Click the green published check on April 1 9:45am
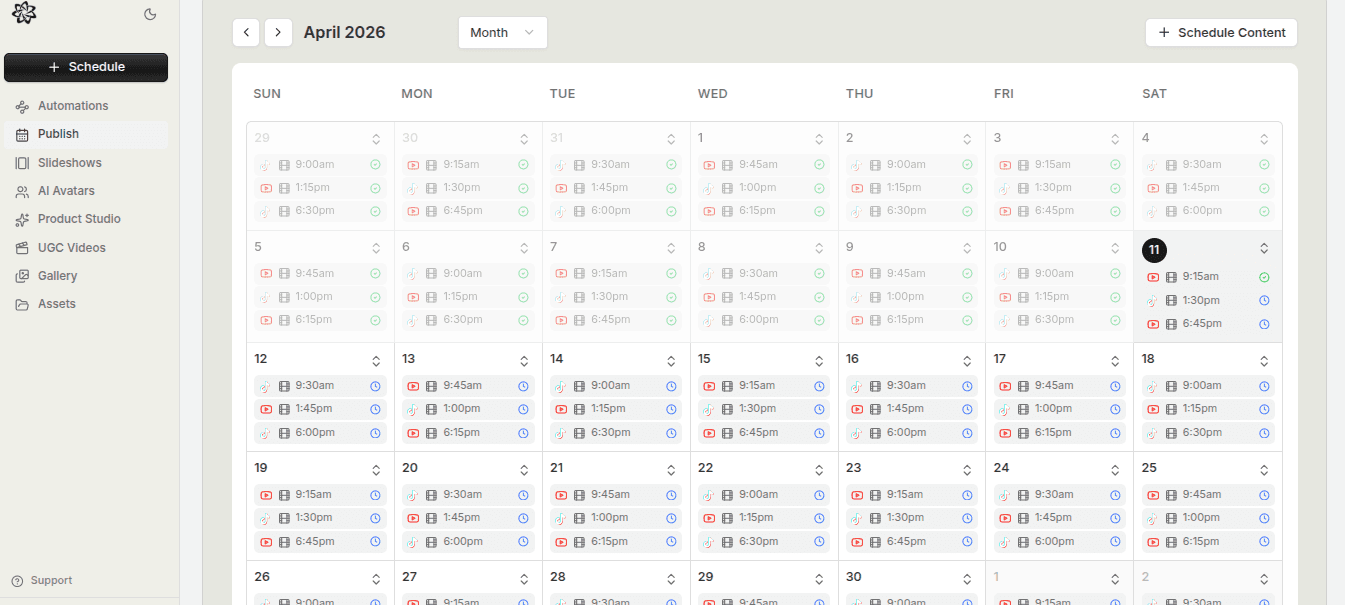The width and height of the screenshot is (1345, 605). click(818, 164)
